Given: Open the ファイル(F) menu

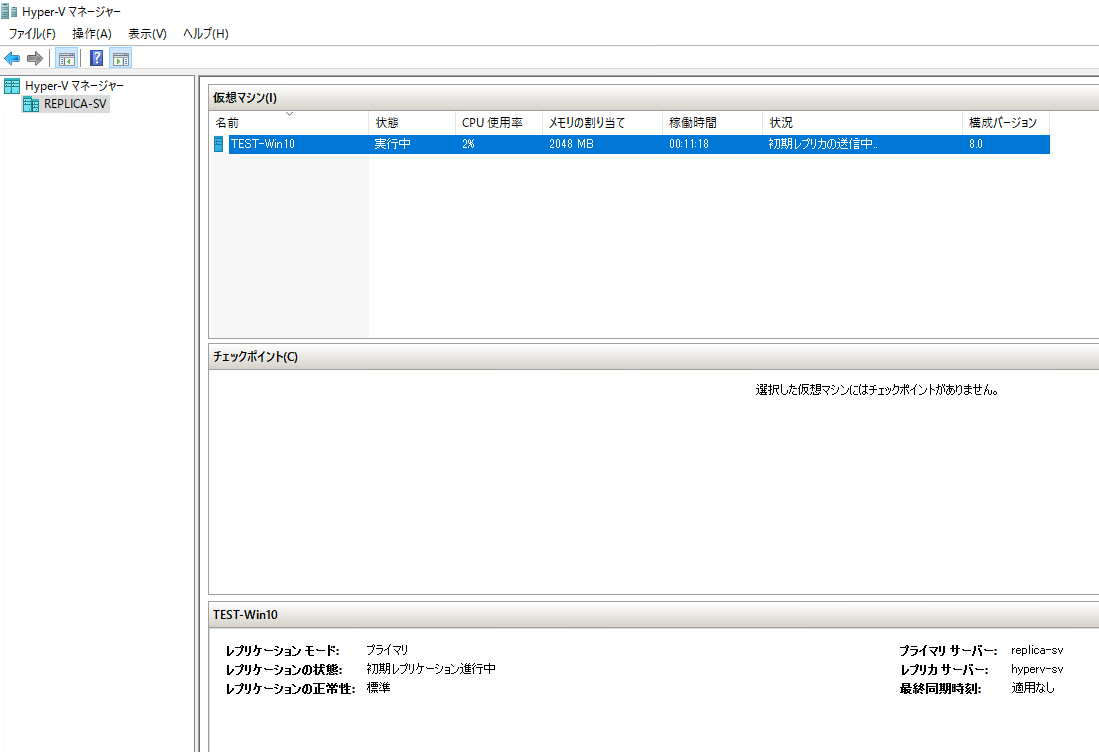Looking at the screenshot, I should tap(32, 34).
